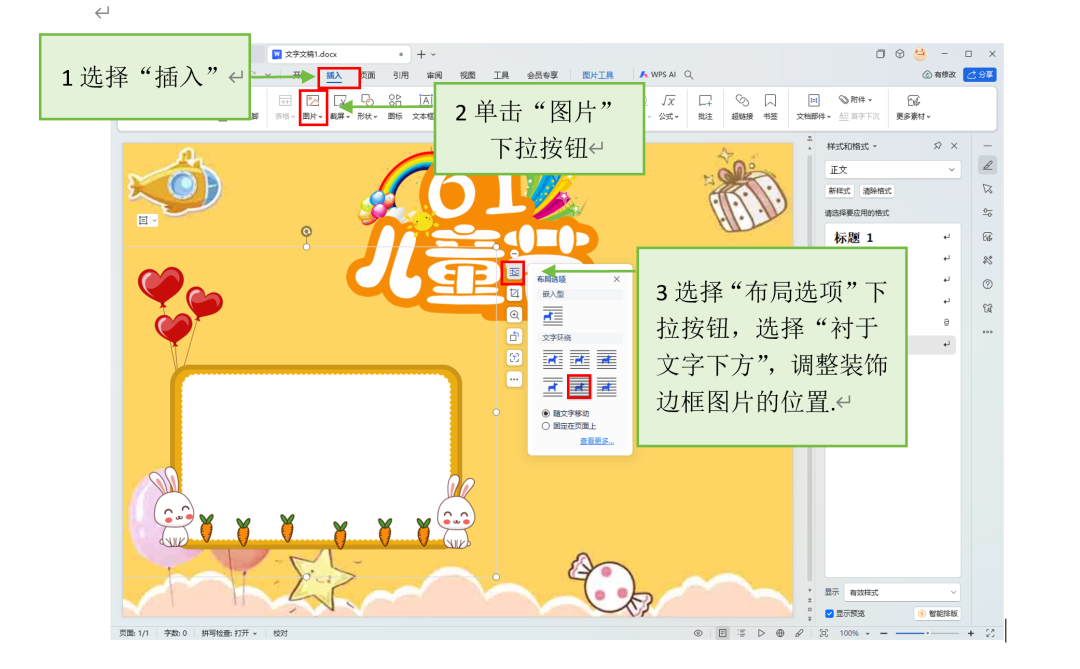Viewport: 1080px width, 669px height.
Task: Click the web layout globe icon
Action: [x=780, y=633]
